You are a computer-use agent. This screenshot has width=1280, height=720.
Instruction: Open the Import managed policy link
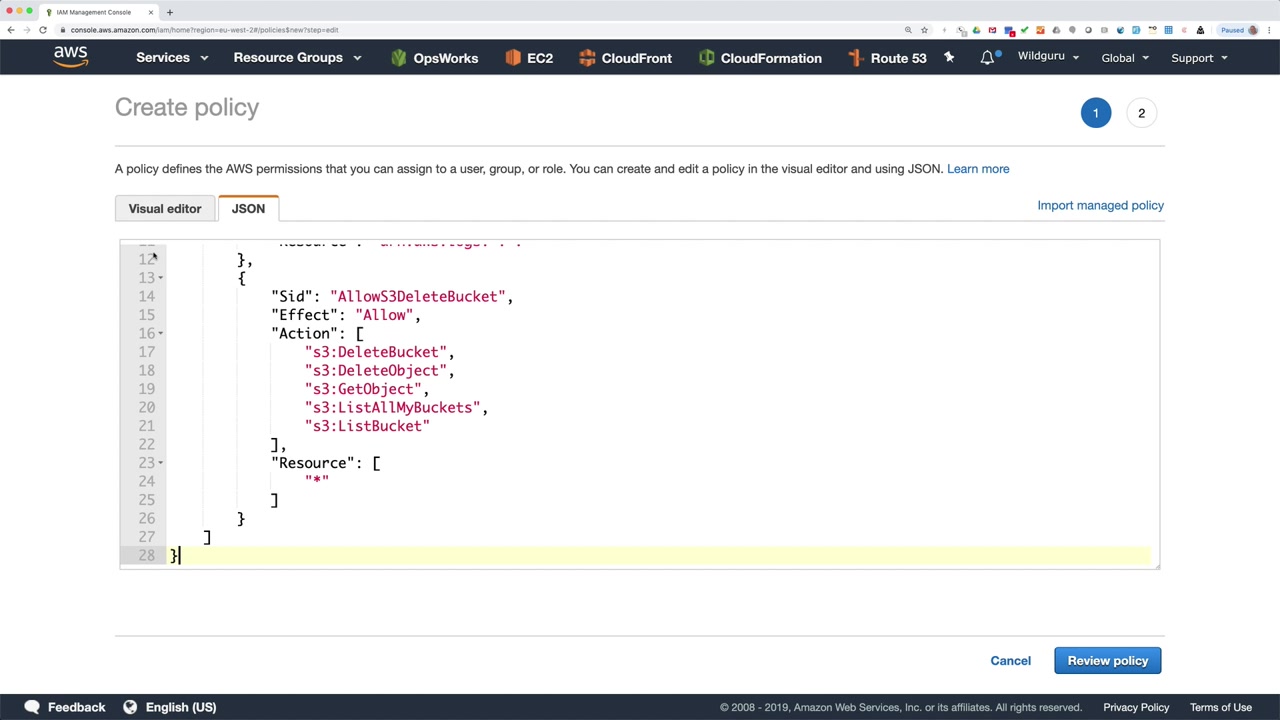point(1100,205)
